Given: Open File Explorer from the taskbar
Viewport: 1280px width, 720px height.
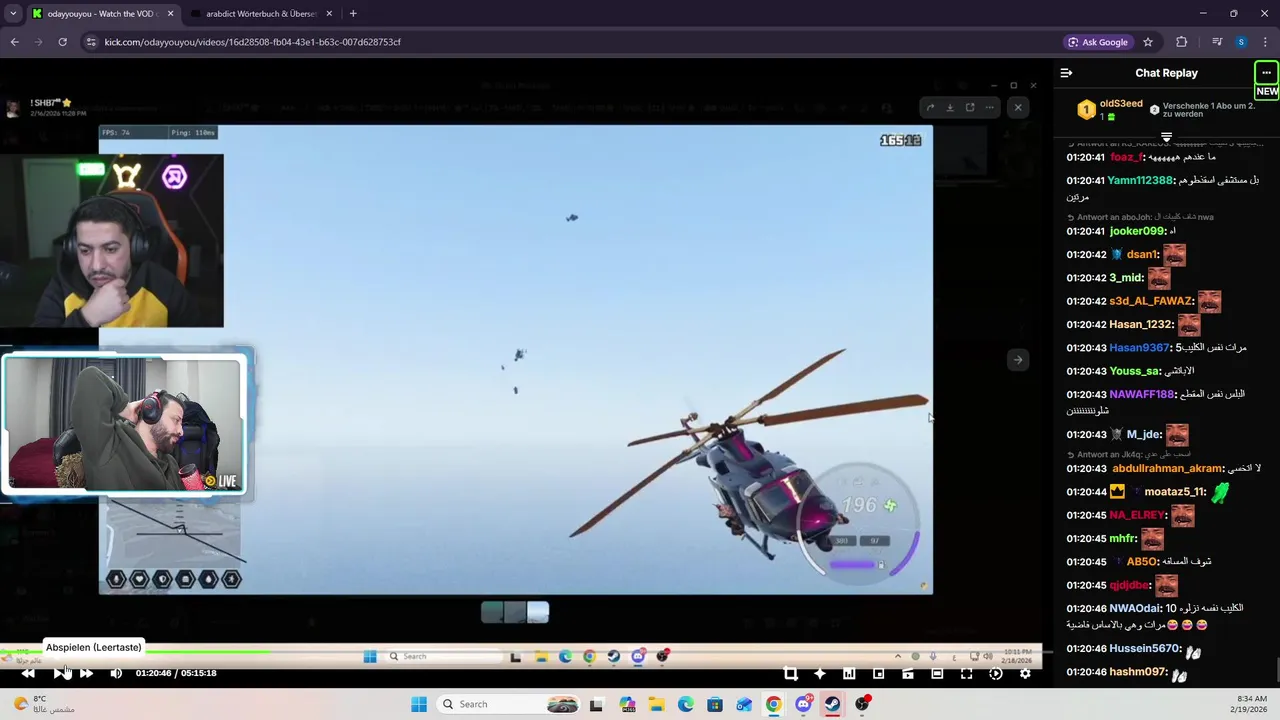Looking at the screenshot, I should tap(657, 704).
